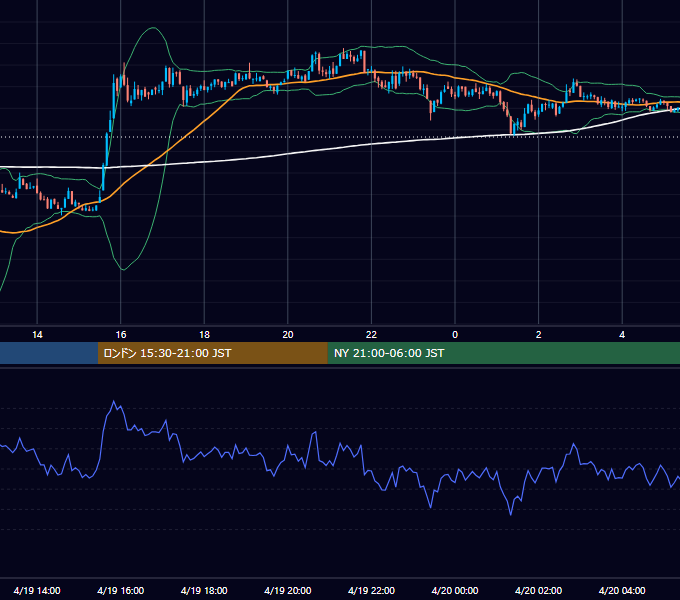The height and width of the screenshot is (600, 680).
Task: Click the oscillator line lowest trough after 00:00
Action: (x=510, y=515)
